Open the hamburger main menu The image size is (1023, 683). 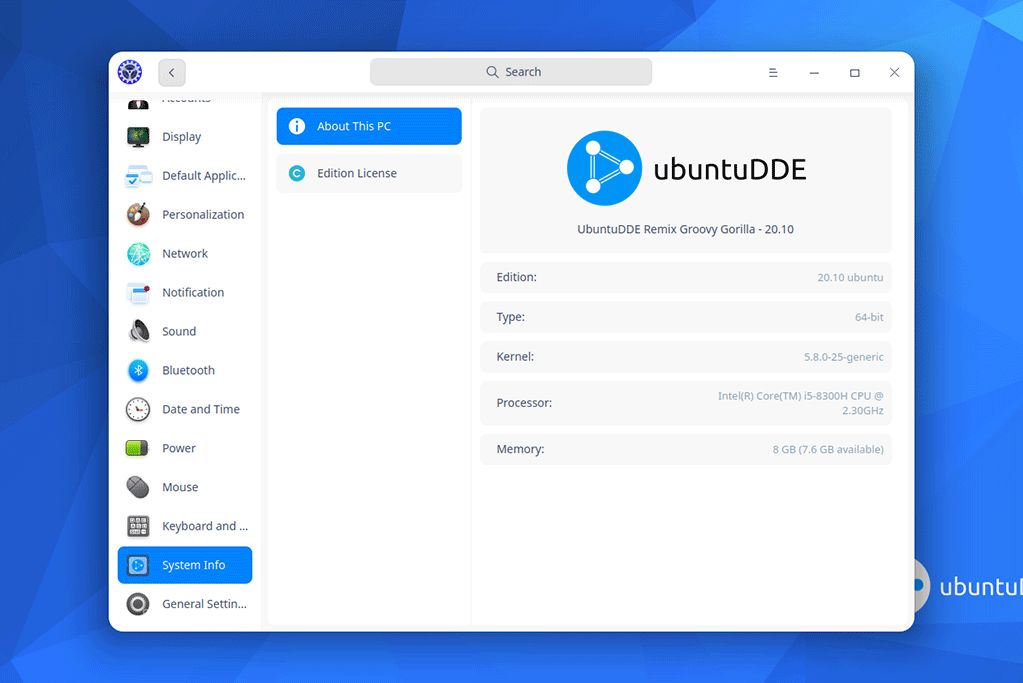(773, 72)
